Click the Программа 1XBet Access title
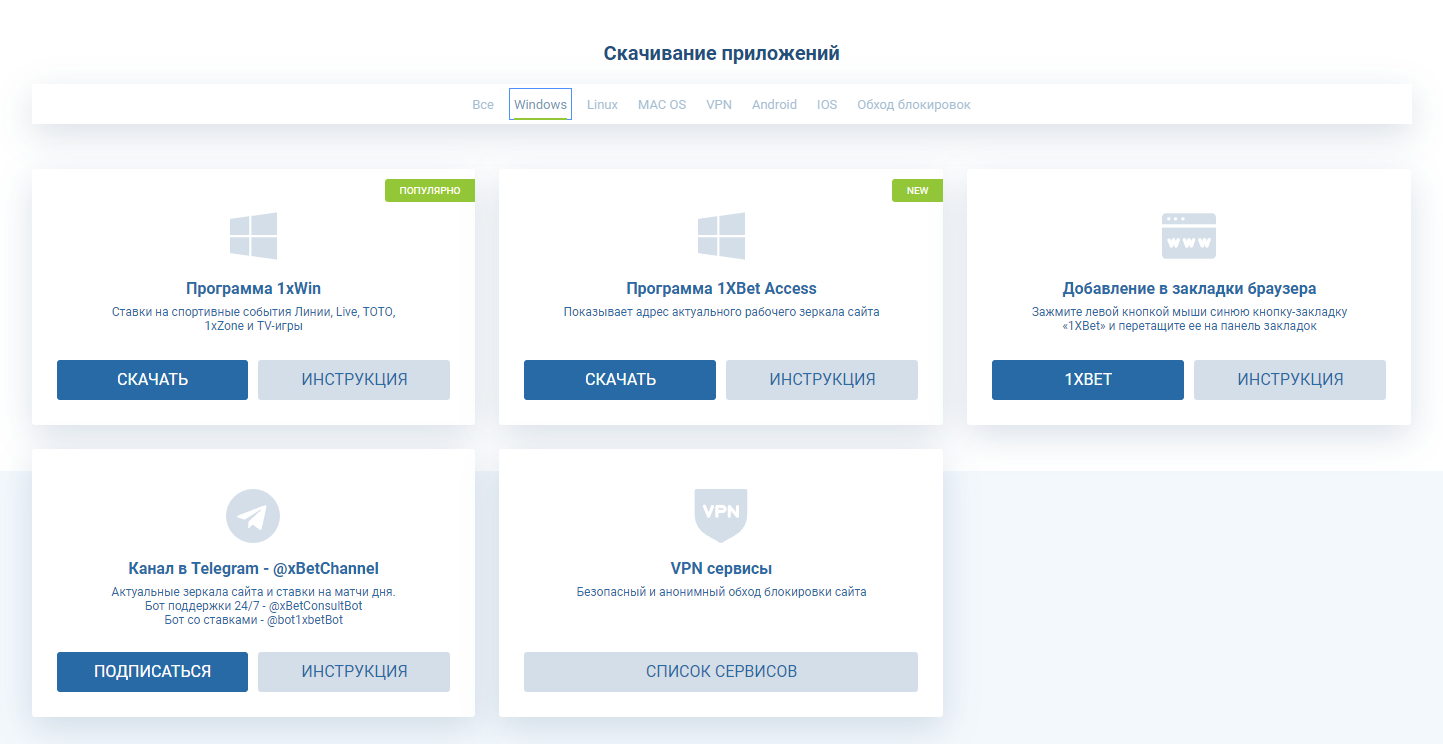The height and width of the screenshot is (744, 1443). pos(721,289)
